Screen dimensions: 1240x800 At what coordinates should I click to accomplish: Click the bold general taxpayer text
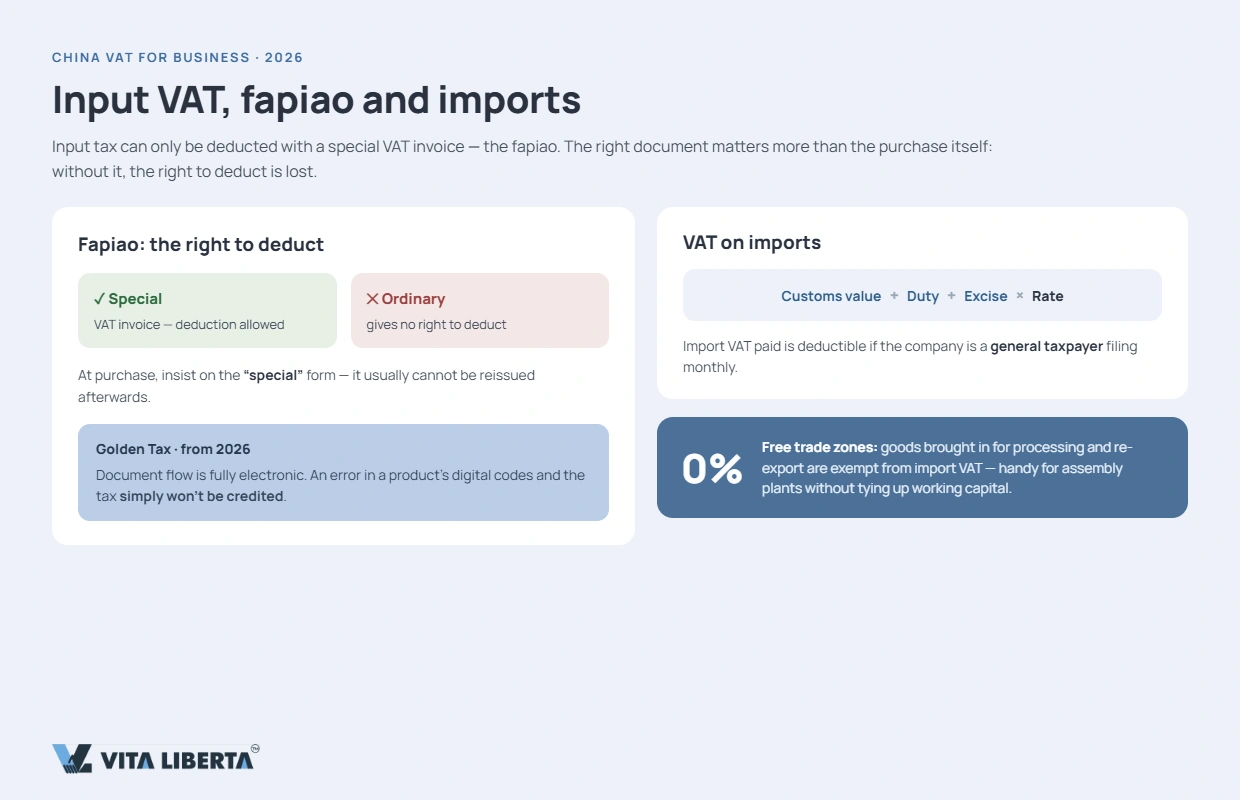[x=1046, y=347]
